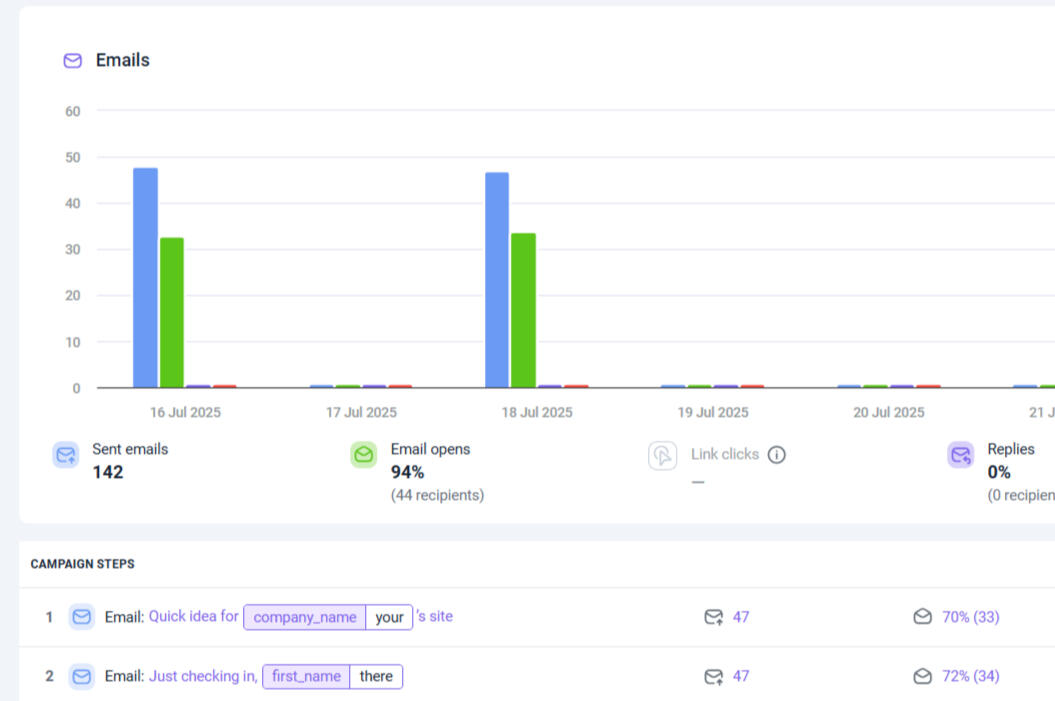This screenshot has width=1055, height=701.
Task: Open the Link clicks info tooltip icon
Action: 776,455
